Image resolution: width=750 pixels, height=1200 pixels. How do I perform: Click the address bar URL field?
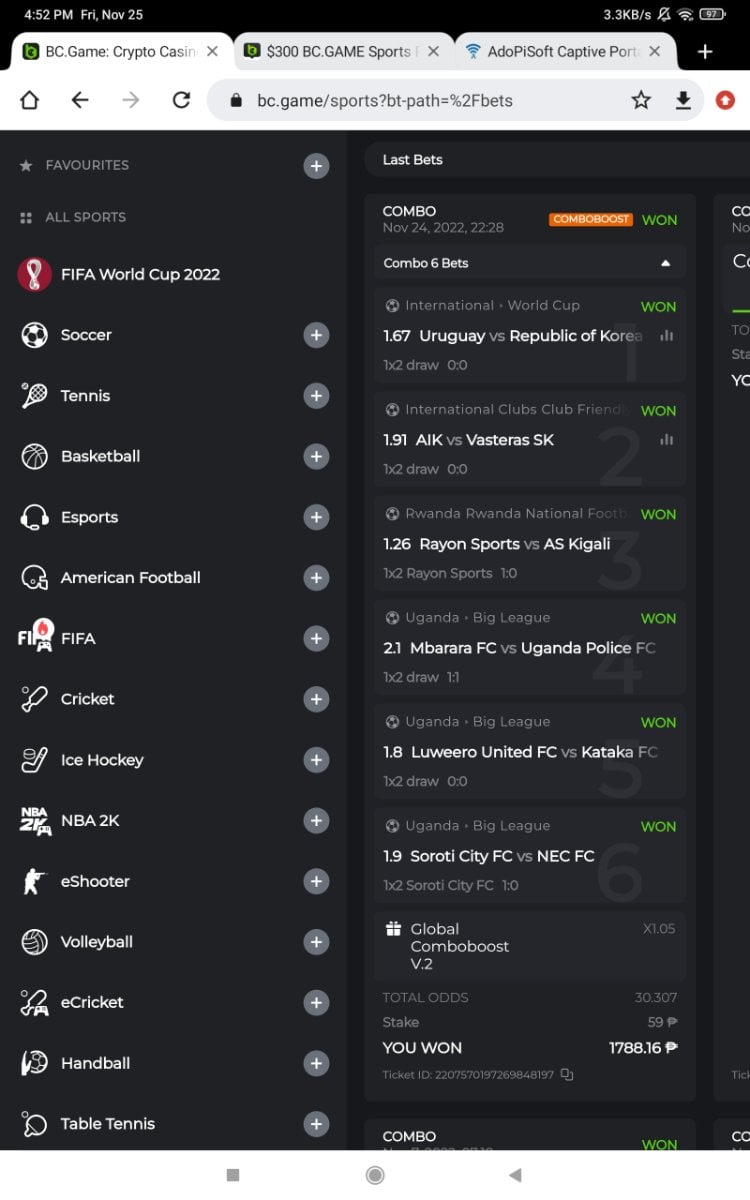click(420, 100)
